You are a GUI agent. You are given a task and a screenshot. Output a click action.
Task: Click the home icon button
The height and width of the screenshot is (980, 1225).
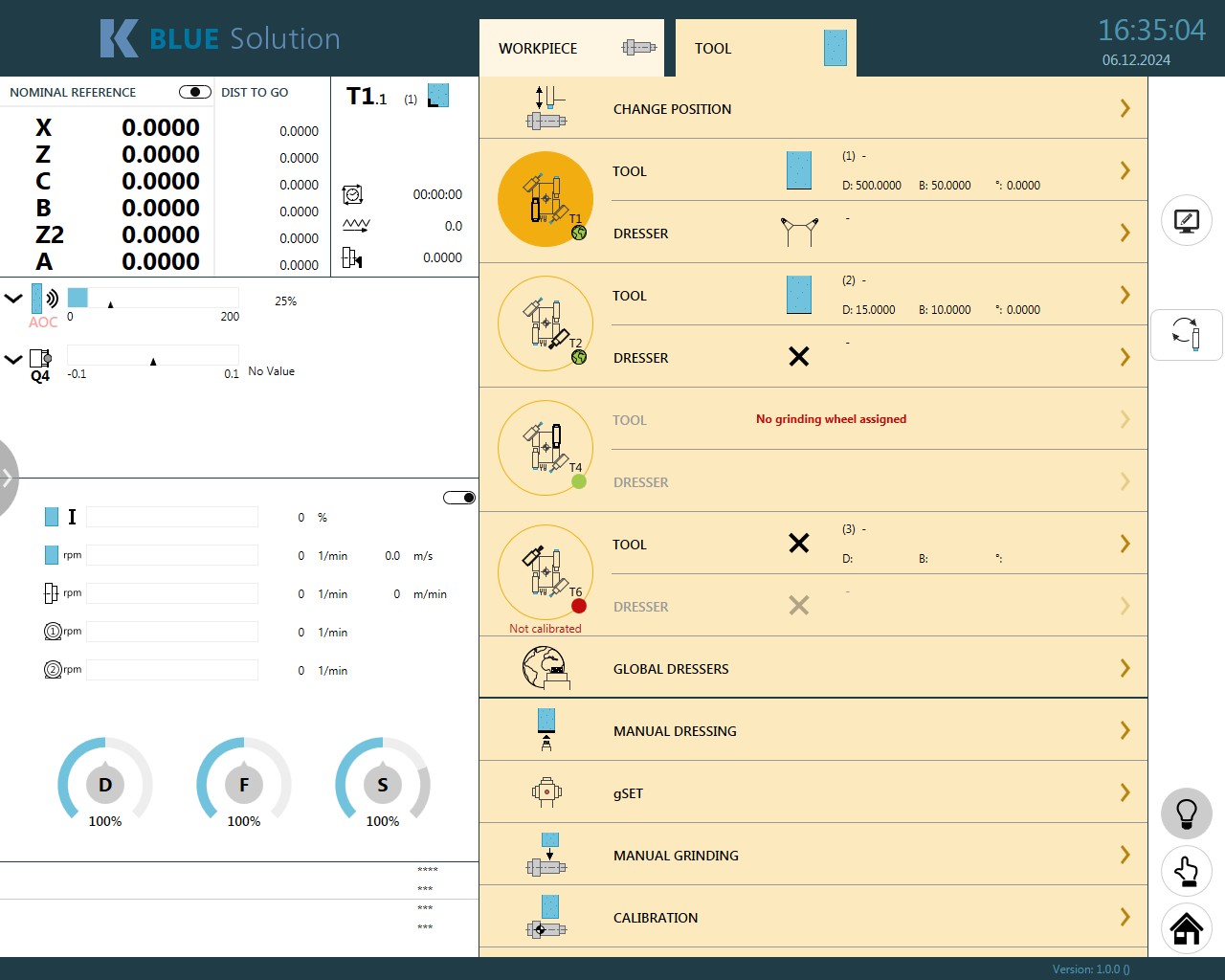pos(1187,928)
